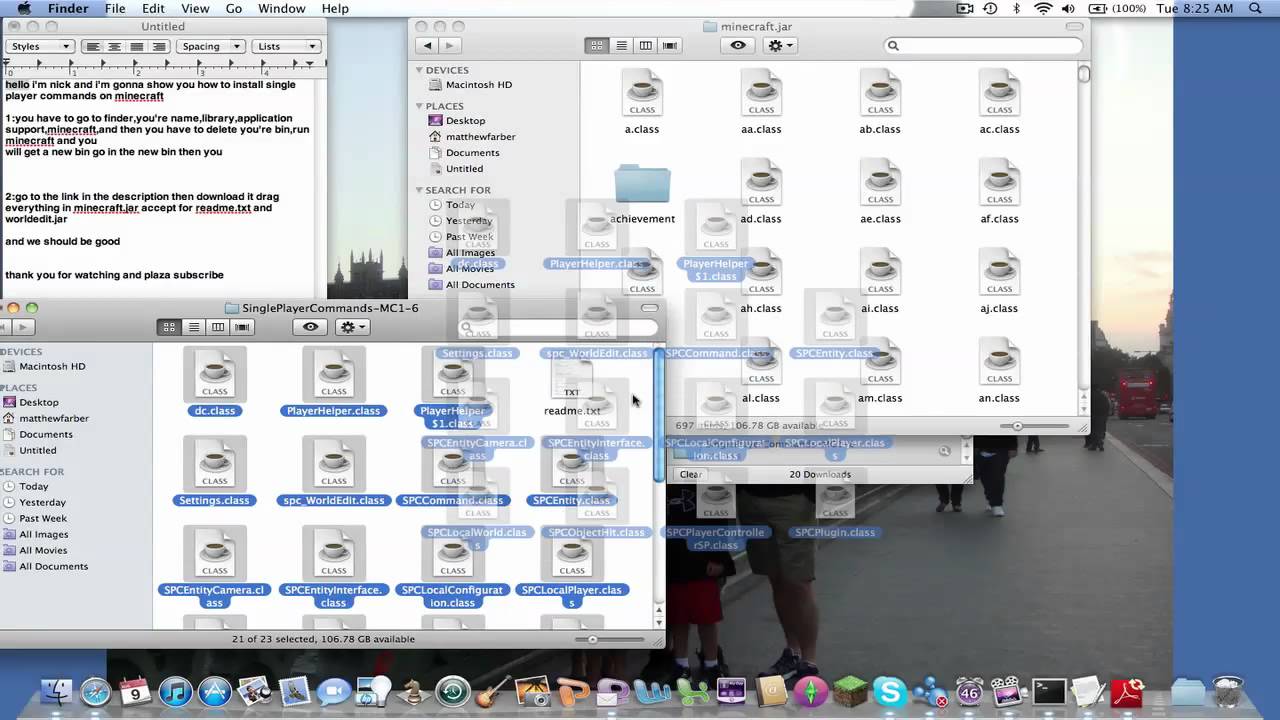Open the View menu
Viewport: 1280px width, 720px height.
pos(195,9)
